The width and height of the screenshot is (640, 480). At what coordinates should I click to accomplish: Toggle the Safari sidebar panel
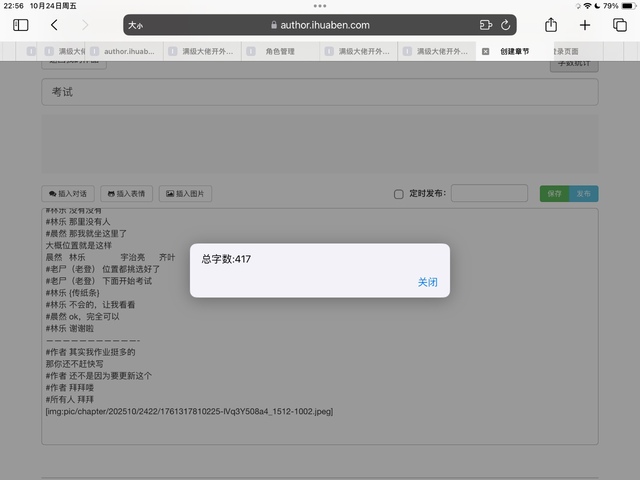click(x=21, y=25)
